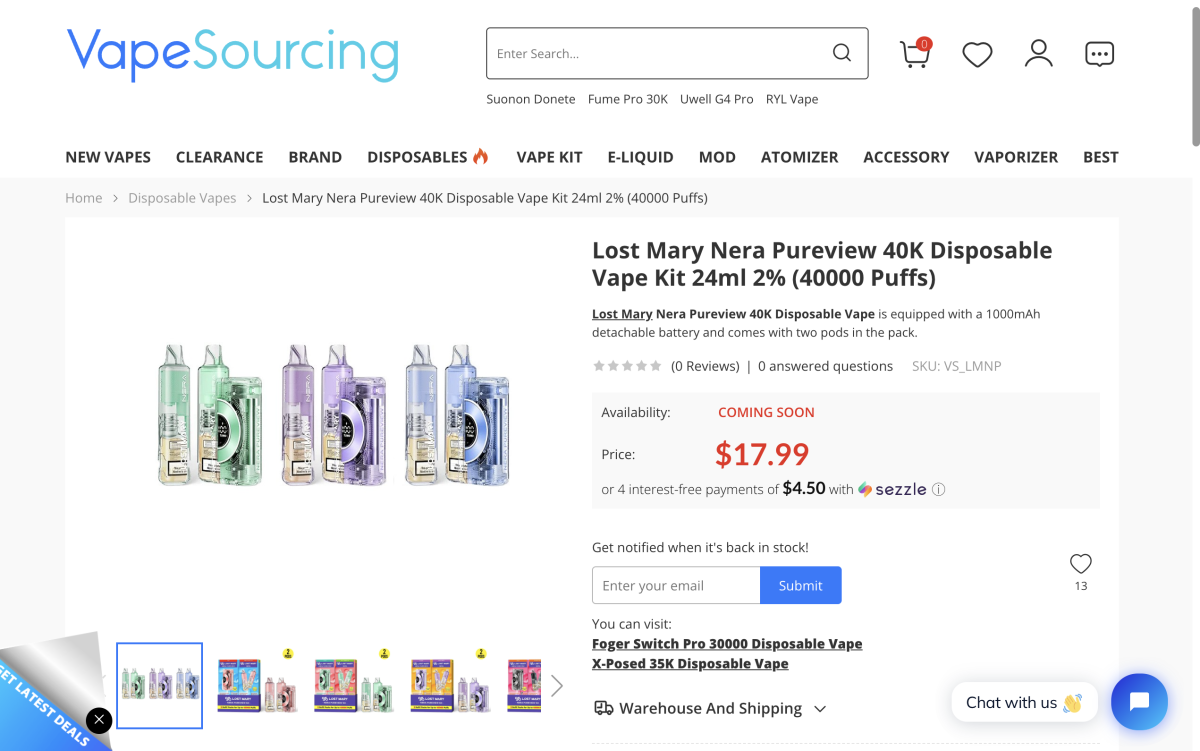Open the E-Liquid menu

click(x=640, y=157)
